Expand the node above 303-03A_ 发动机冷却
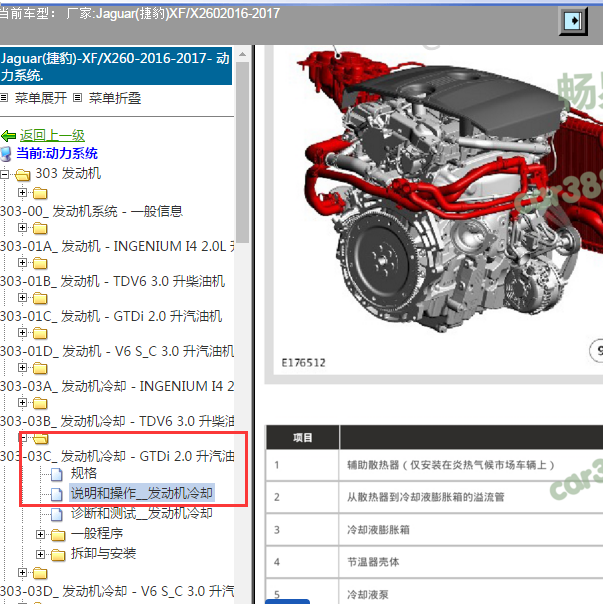This screenshot has height=604, width=603. 22,367
